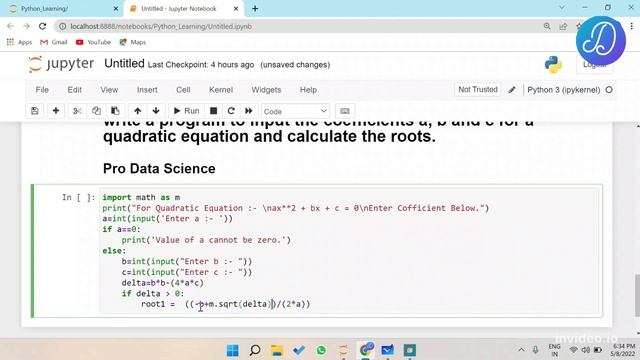Click the kernel idle indicator circle
The image size is (640, 360).
(609, 90)
